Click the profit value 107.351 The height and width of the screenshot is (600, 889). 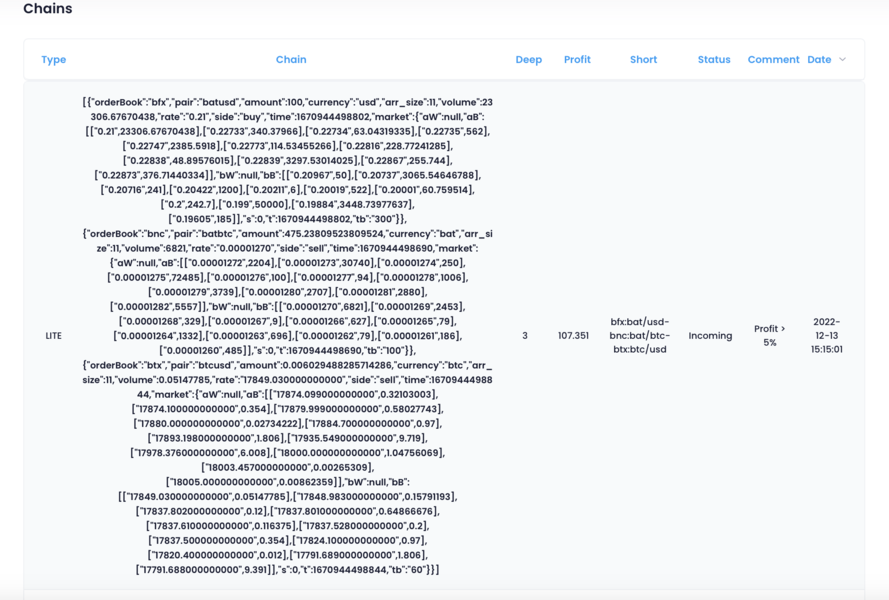pos(573,336)
